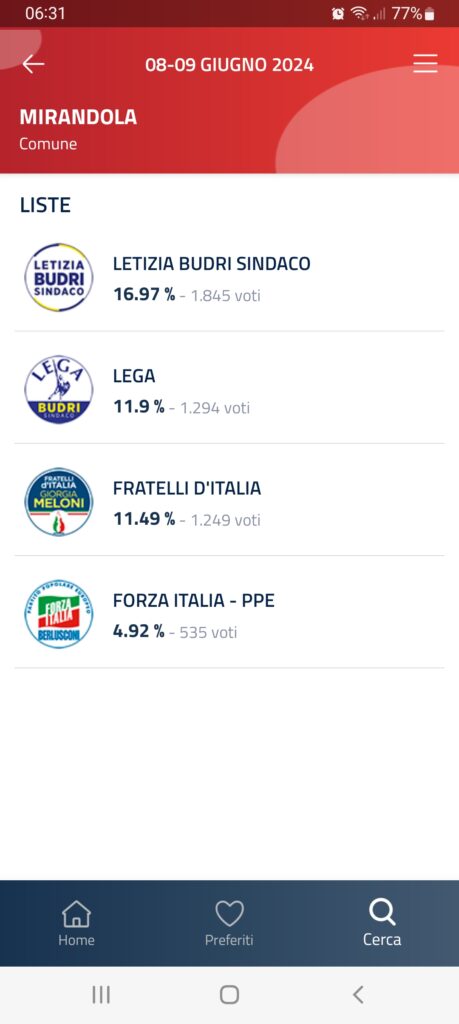The height and width of the screenshot is (1024, 459).
Task: Tap the Fratelli d'Italia Meloni logo
Action: (59, 502)
